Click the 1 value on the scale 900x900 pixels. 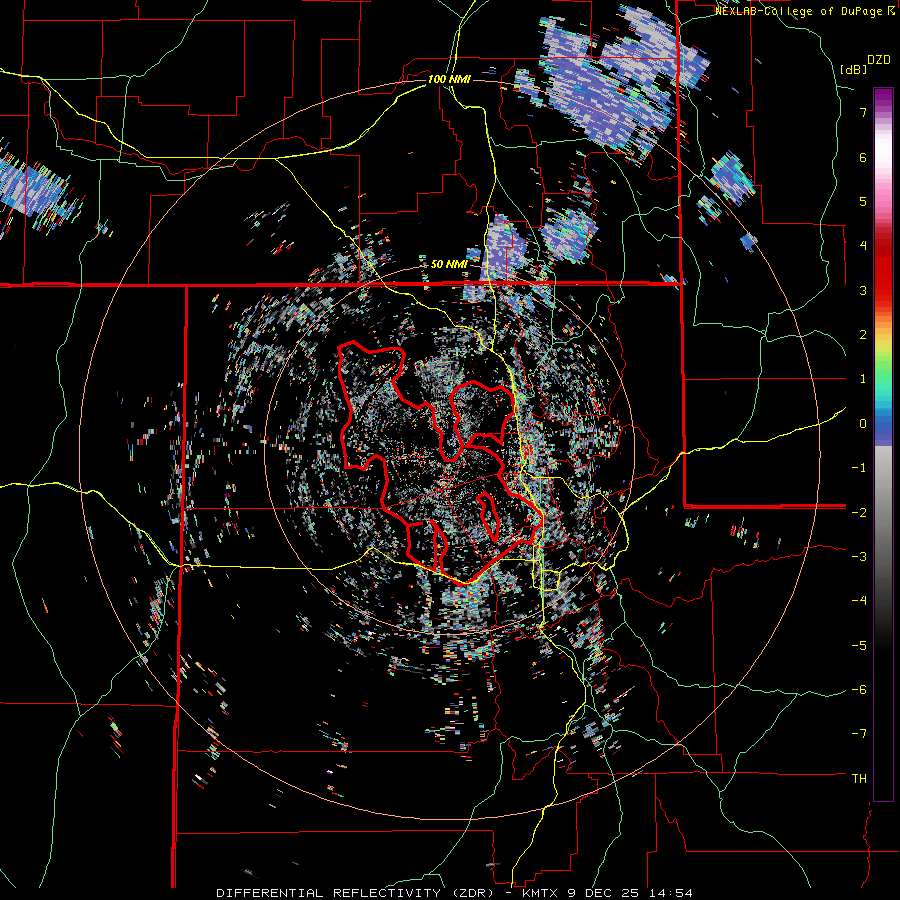(863, 379)
